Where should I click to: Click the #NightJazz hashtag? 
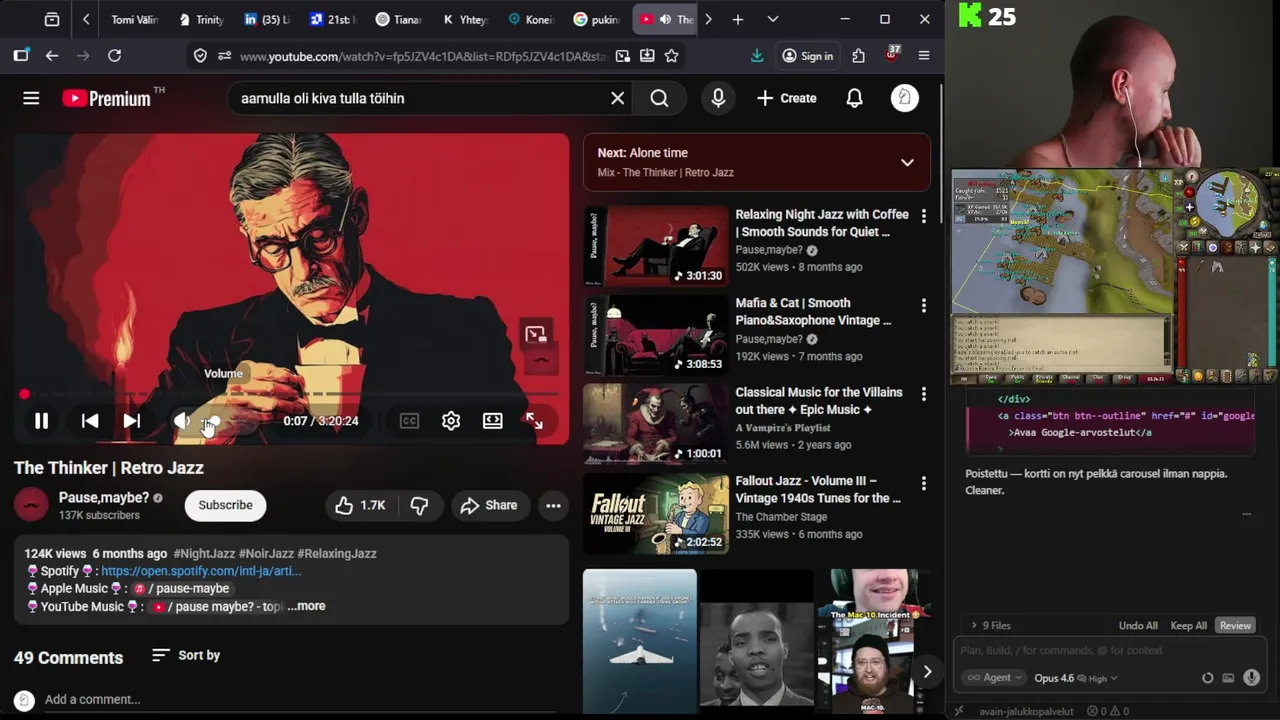[204, 553]
